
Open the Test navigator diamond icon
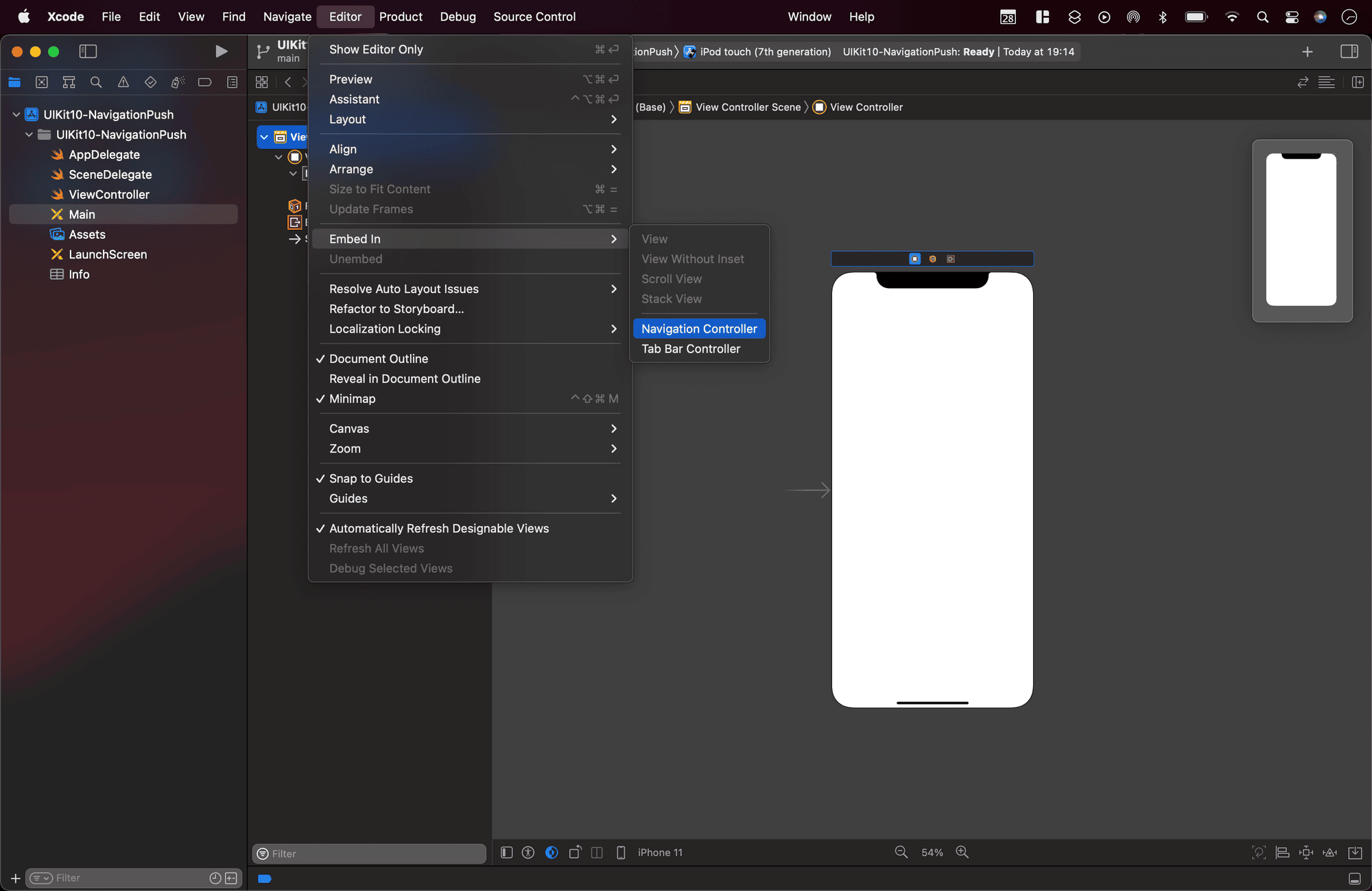coord(150,82)
